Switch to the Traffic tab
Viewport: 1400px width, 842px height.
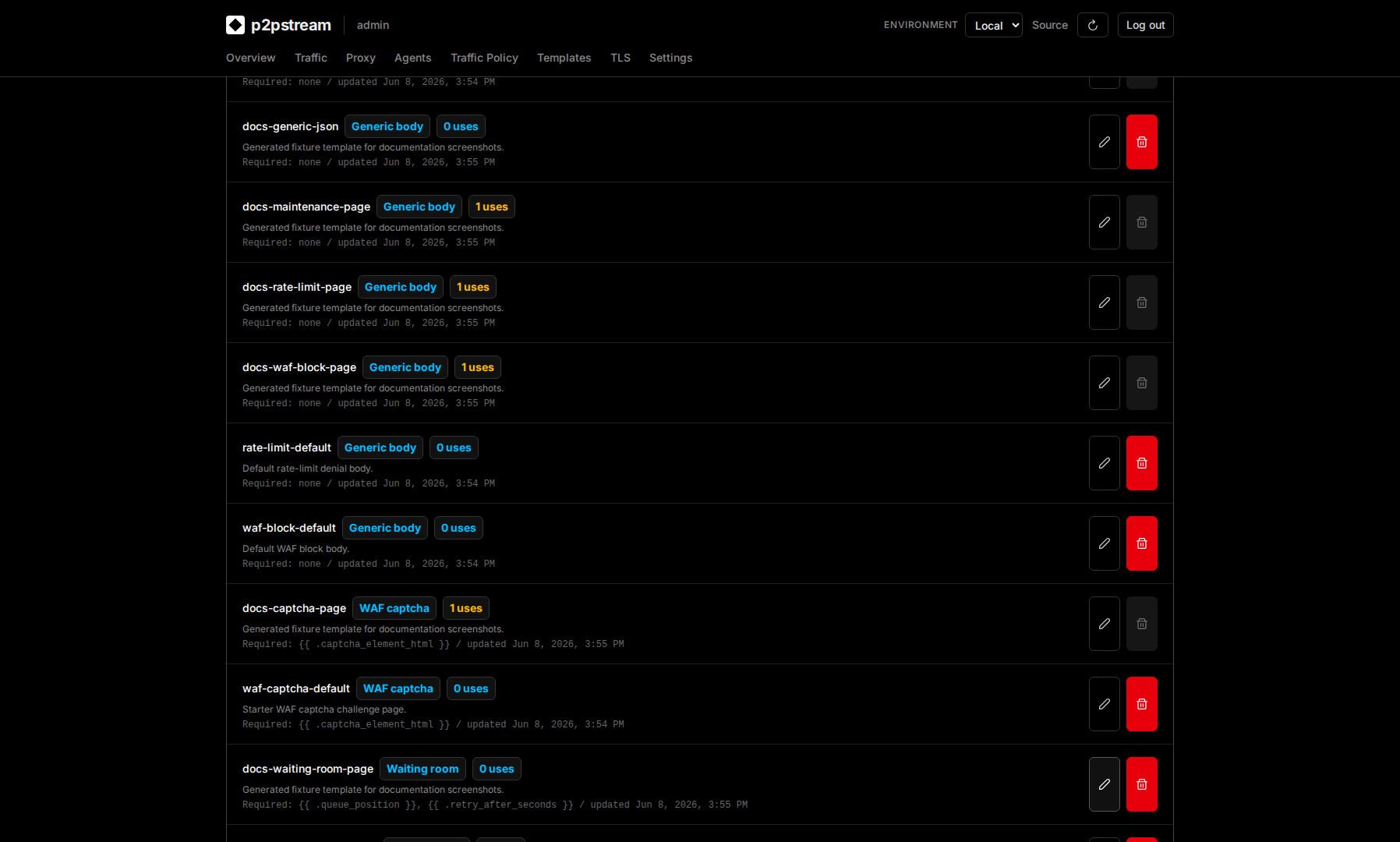pos(311,58)
